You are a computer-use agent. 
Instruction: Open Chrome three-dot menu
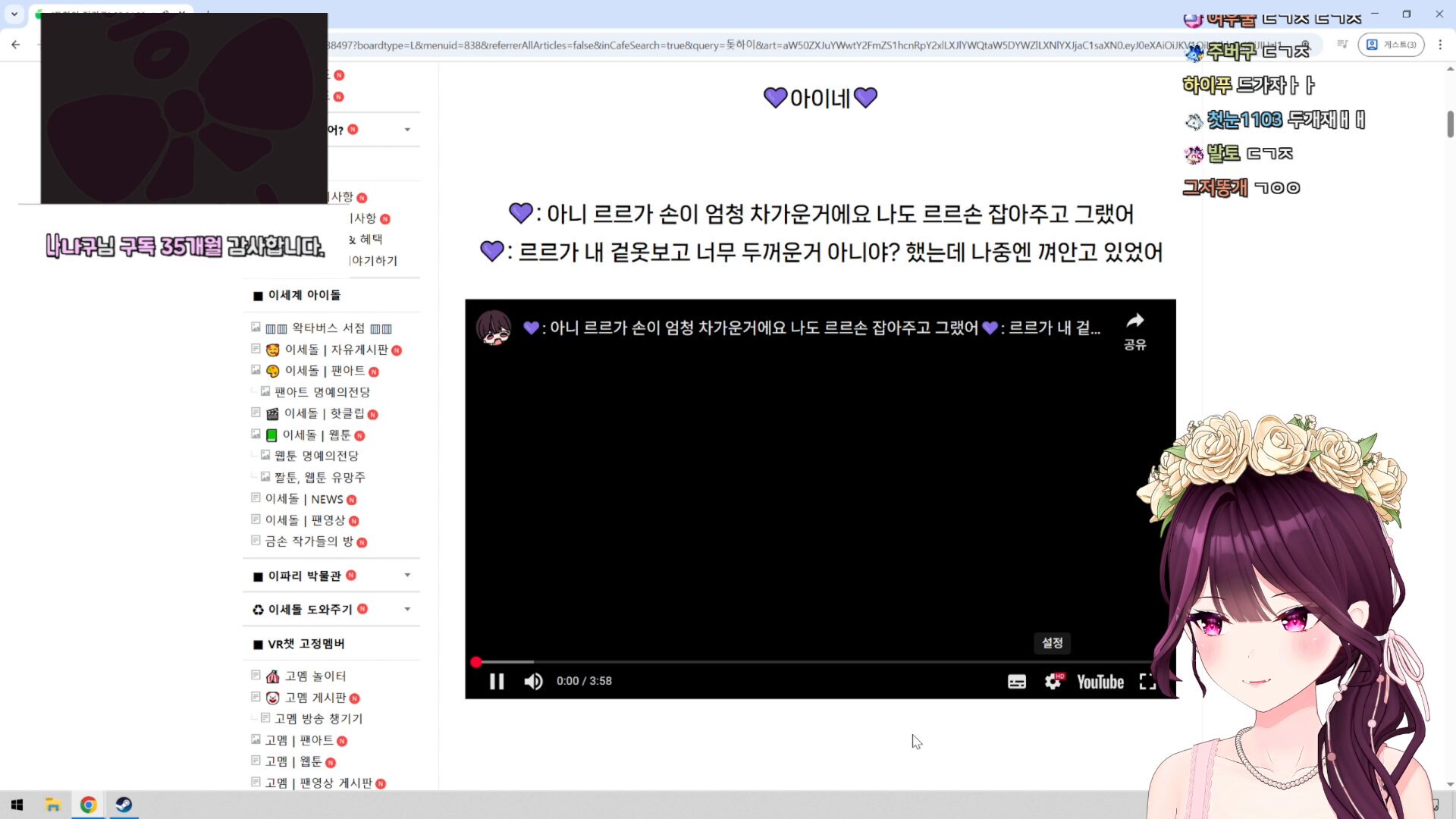pyautogui.click(x=1440, y=45)
